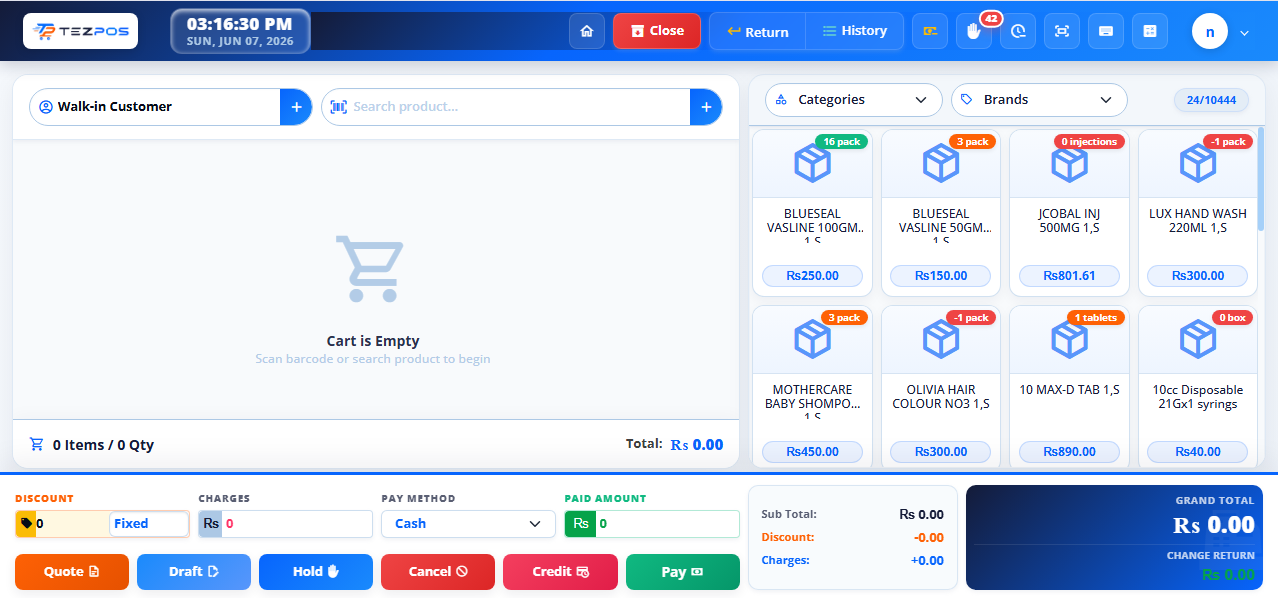Click the Grand Total Rs 0.00 amount
This screenshot has height=598, width=1278.
pos(1213,524)
